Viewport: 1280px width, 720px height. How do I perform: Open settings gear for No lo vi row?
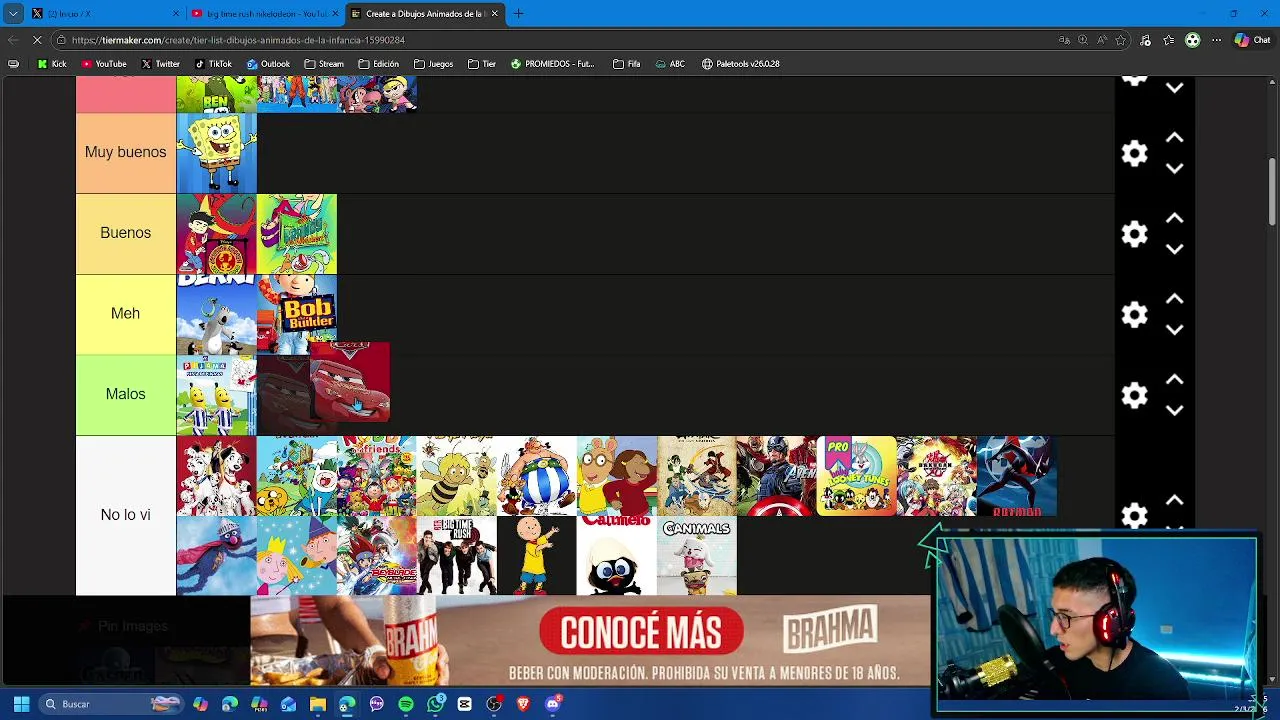click(x=1134, y=515)
